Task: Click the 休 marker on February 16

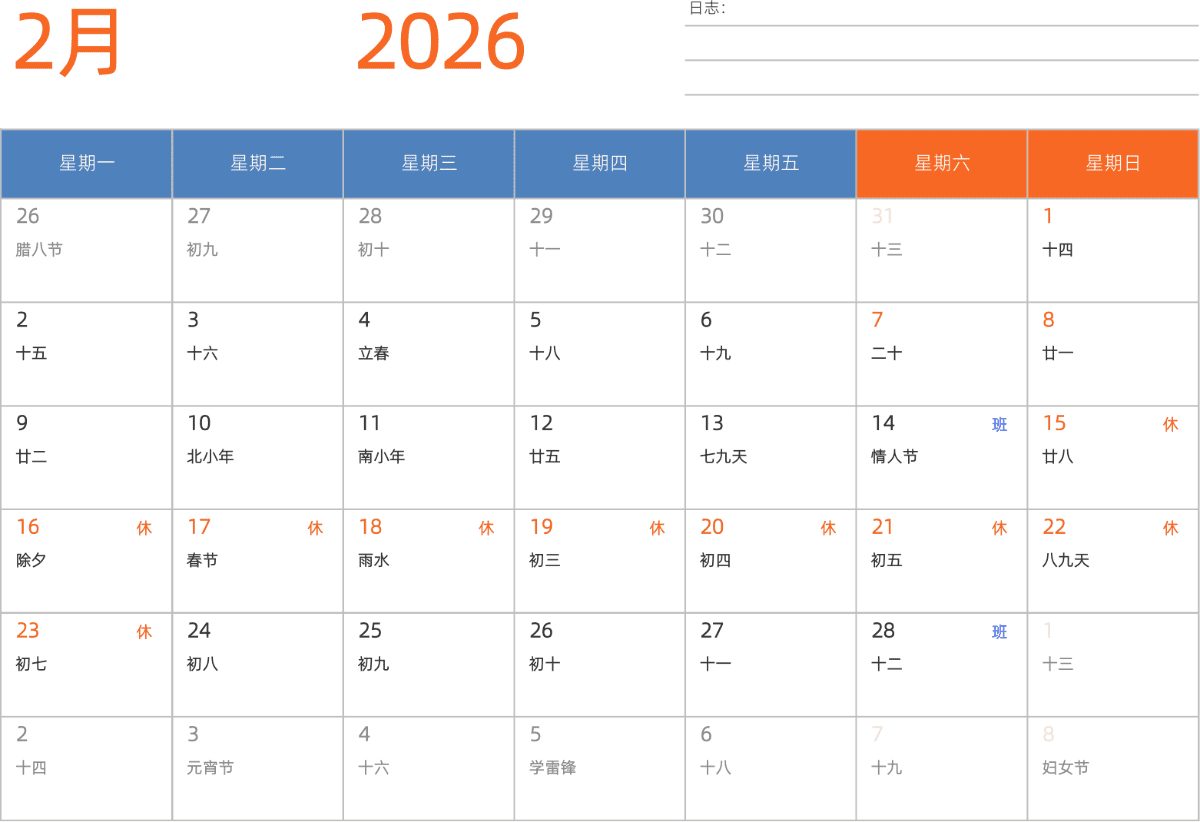Action: click(x=144, y=528)
